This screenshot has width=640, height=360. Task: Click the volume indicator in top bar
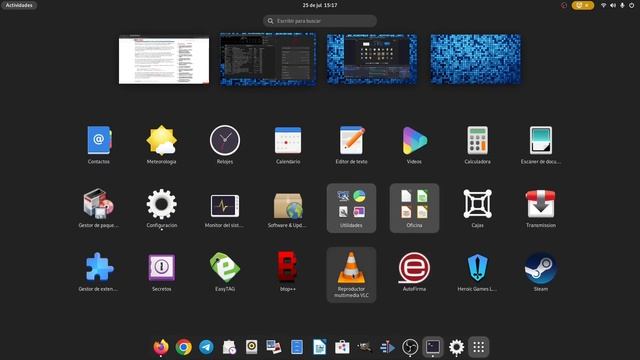(613, 5)
